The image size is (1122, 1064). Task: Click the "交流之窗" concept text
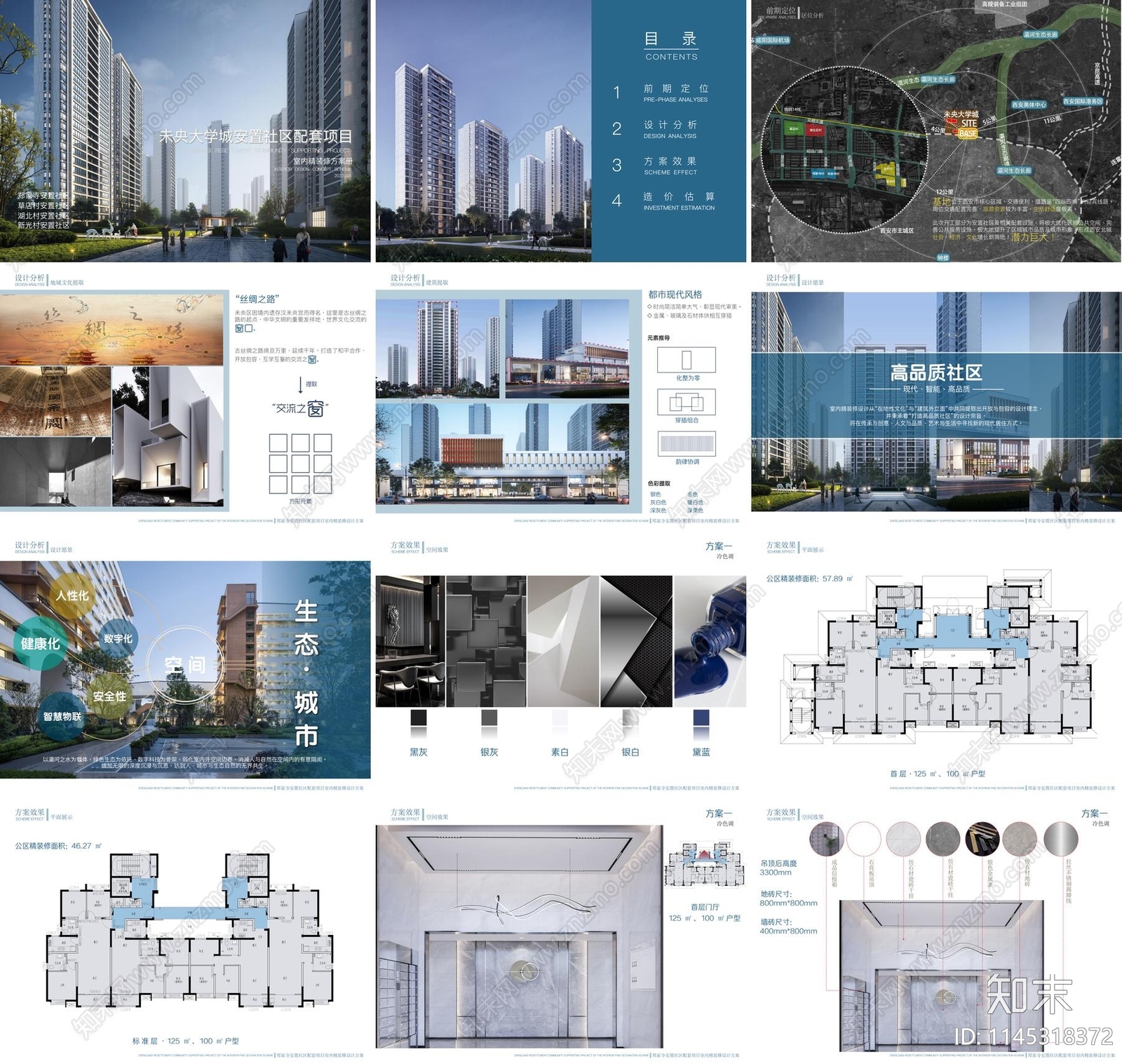pos(300,408)
